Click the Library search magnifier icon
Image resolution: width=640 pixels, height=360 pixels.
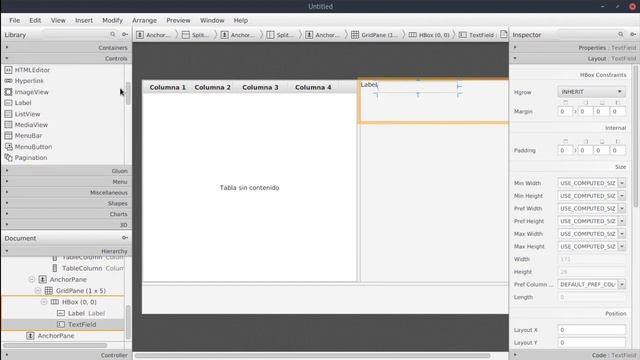pyautogui.click(x=113, y=35)
